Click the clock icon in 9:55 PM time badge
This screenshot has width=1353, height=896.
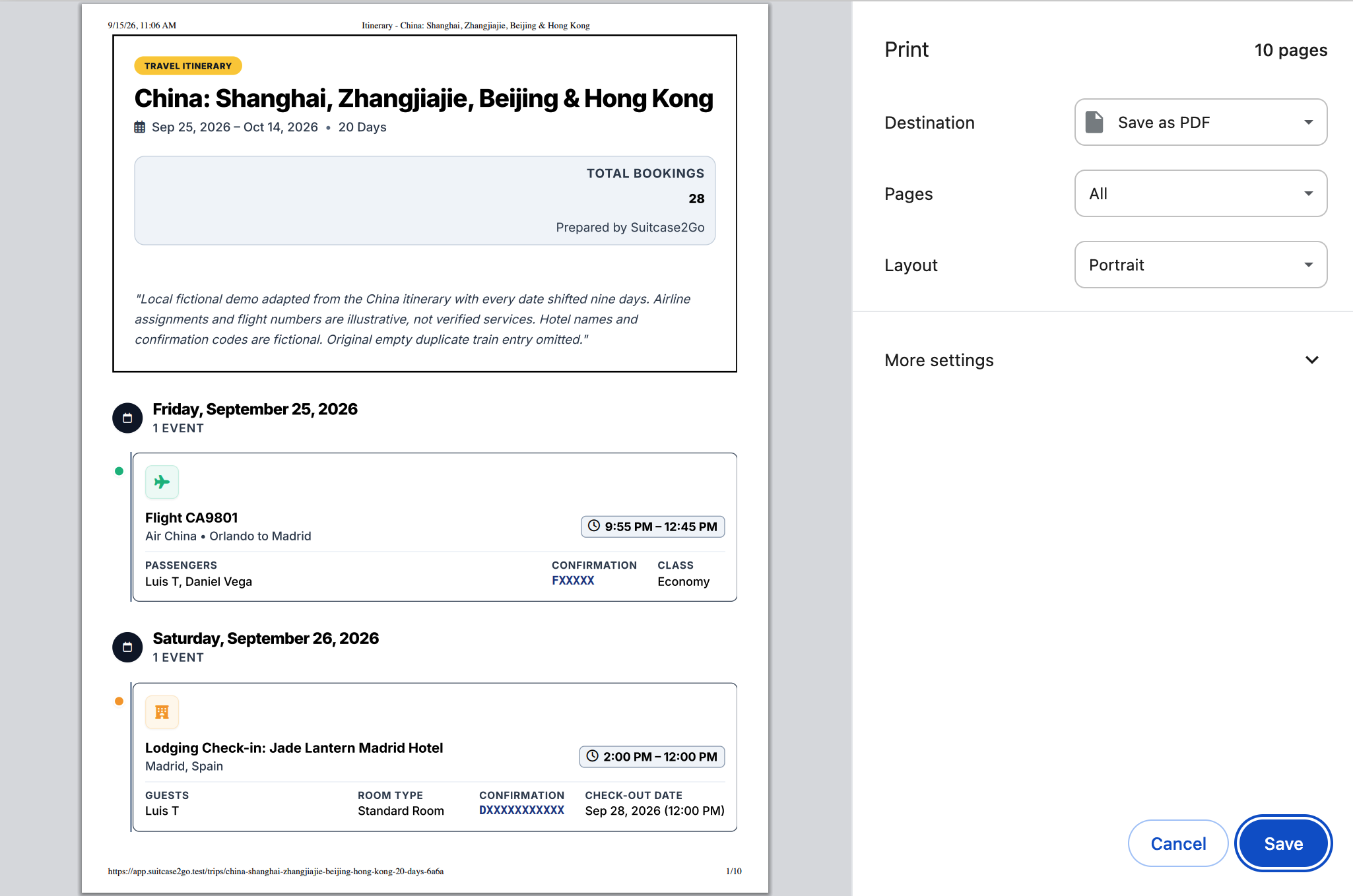pos(594,526)
